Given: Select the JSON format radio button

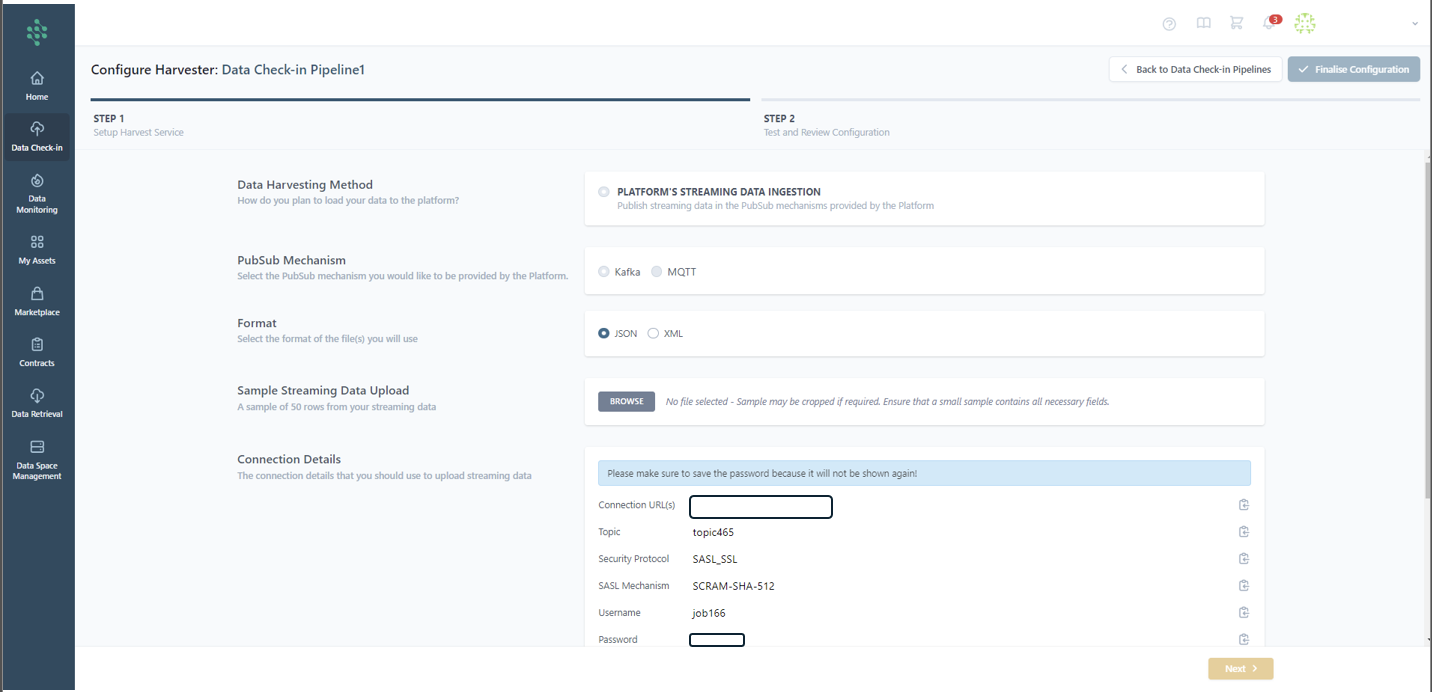Looking at the screenshot, I should pos(604,334).
